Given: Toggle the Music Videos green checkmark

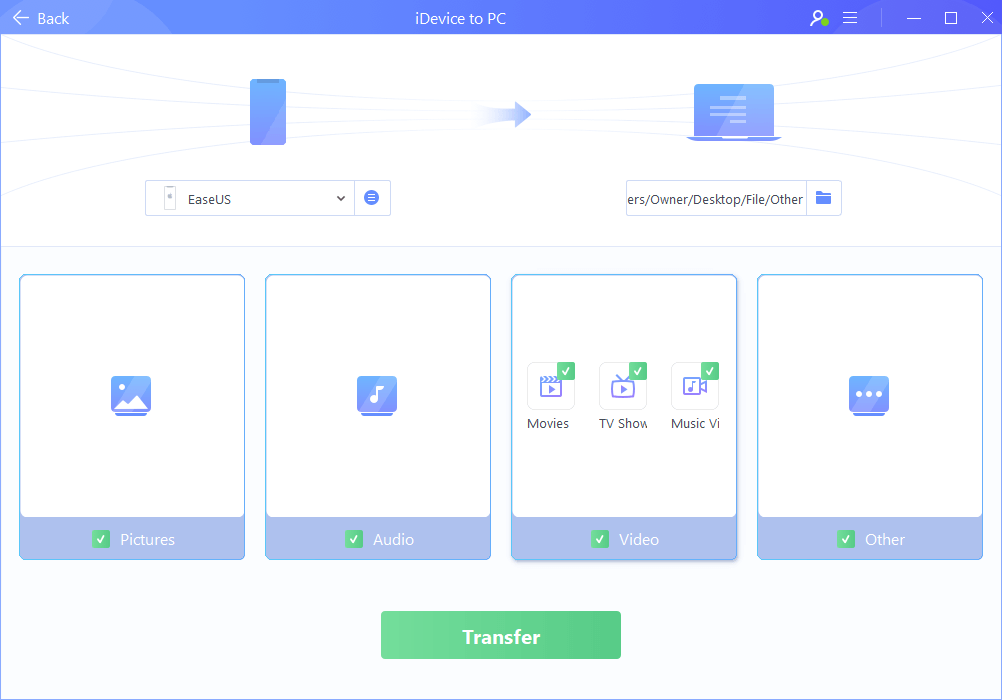Looking at the screenshot, I should pos(711,371).
